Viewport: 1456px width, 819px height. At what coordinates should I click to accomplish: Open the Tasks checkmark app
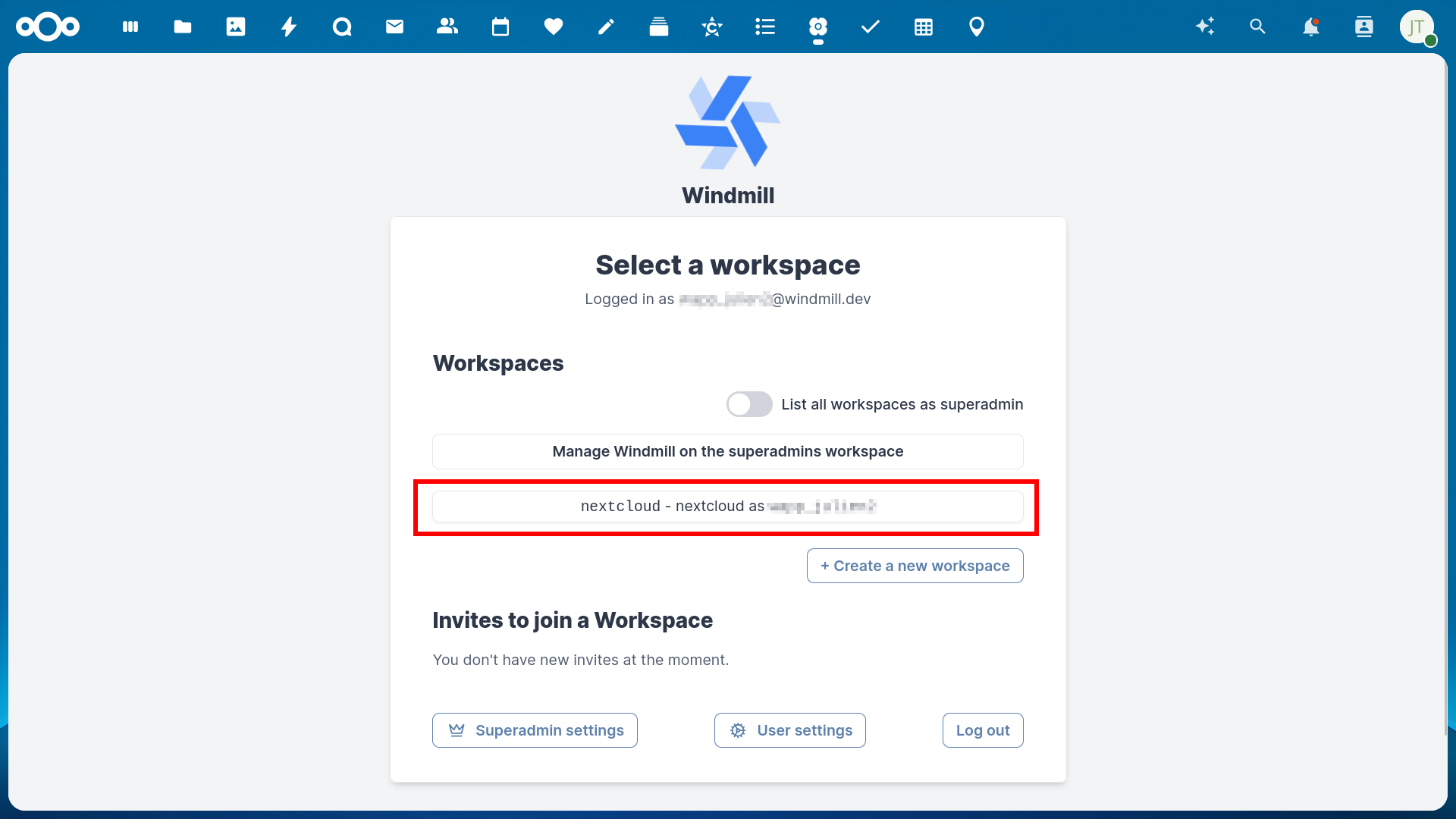[x=870, y=27]
